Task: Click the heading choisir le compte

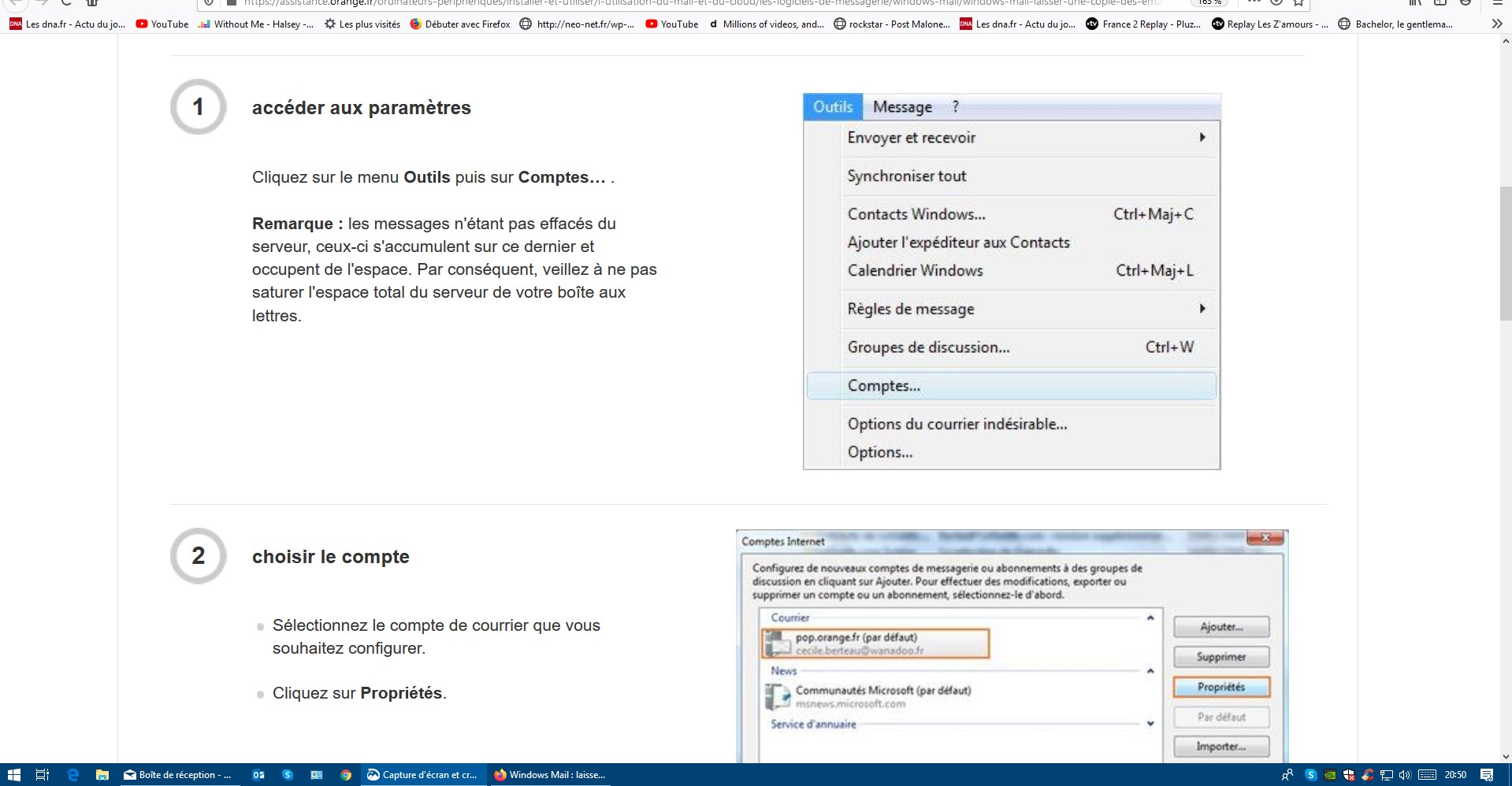Action: (x=331, y=557)
